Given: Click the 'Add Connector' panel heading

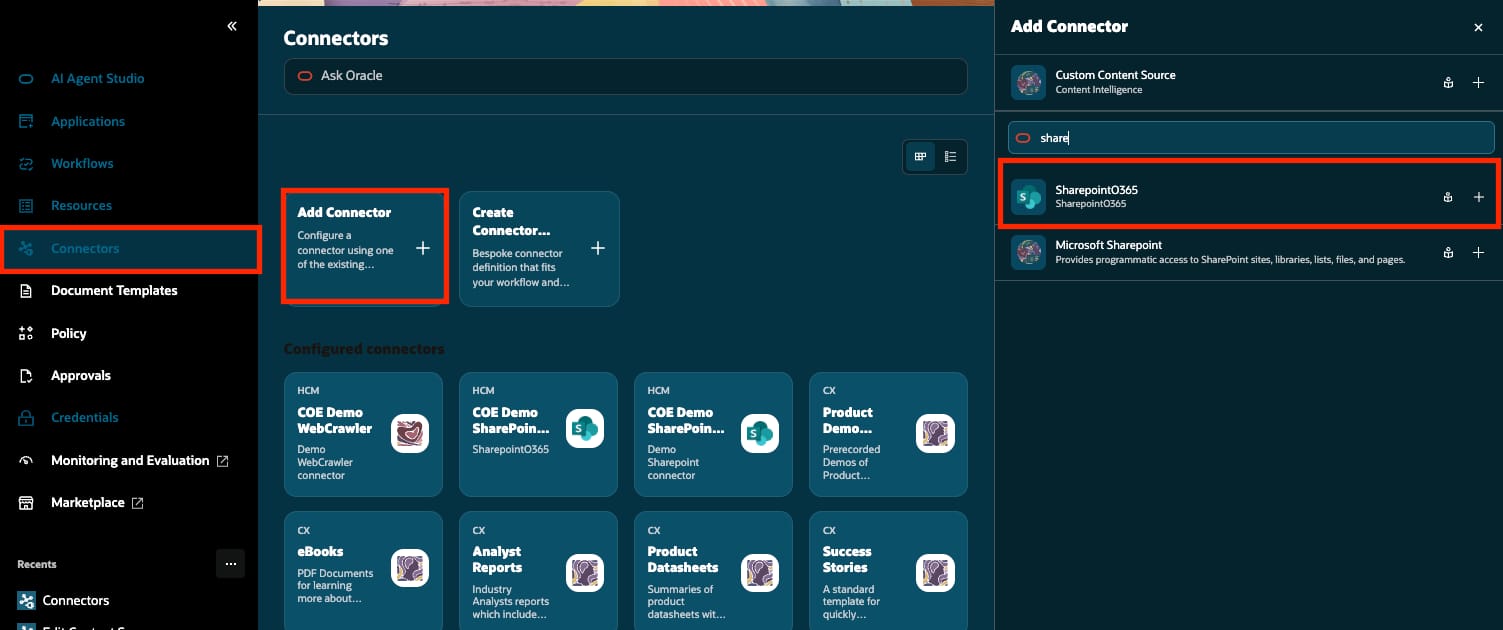Looking at the screenshot, I should (1069, 27).
